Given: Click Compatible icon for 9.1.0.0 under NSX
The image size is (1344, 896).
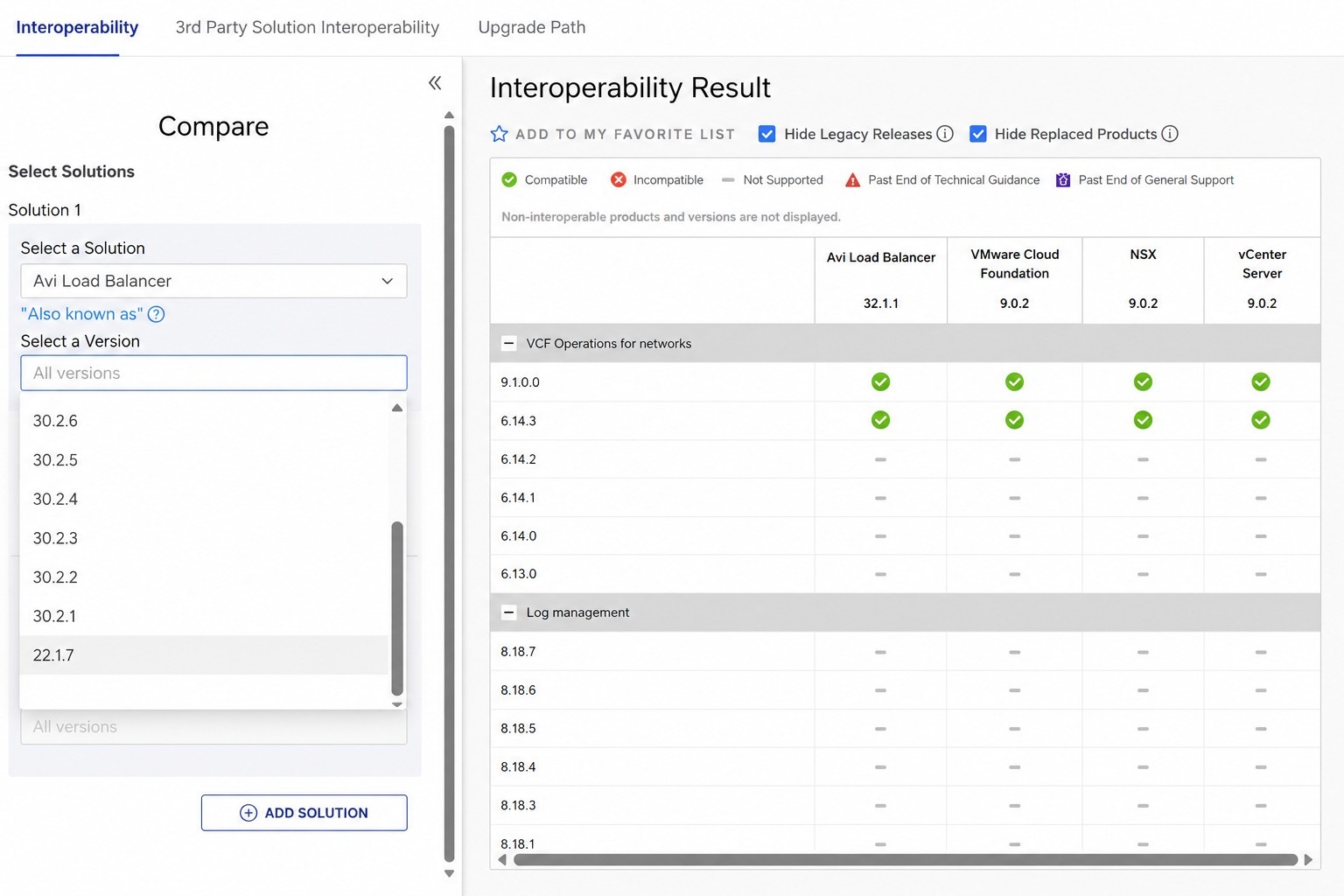Looking at the screenshot, I should click(x=1143, y=381).
